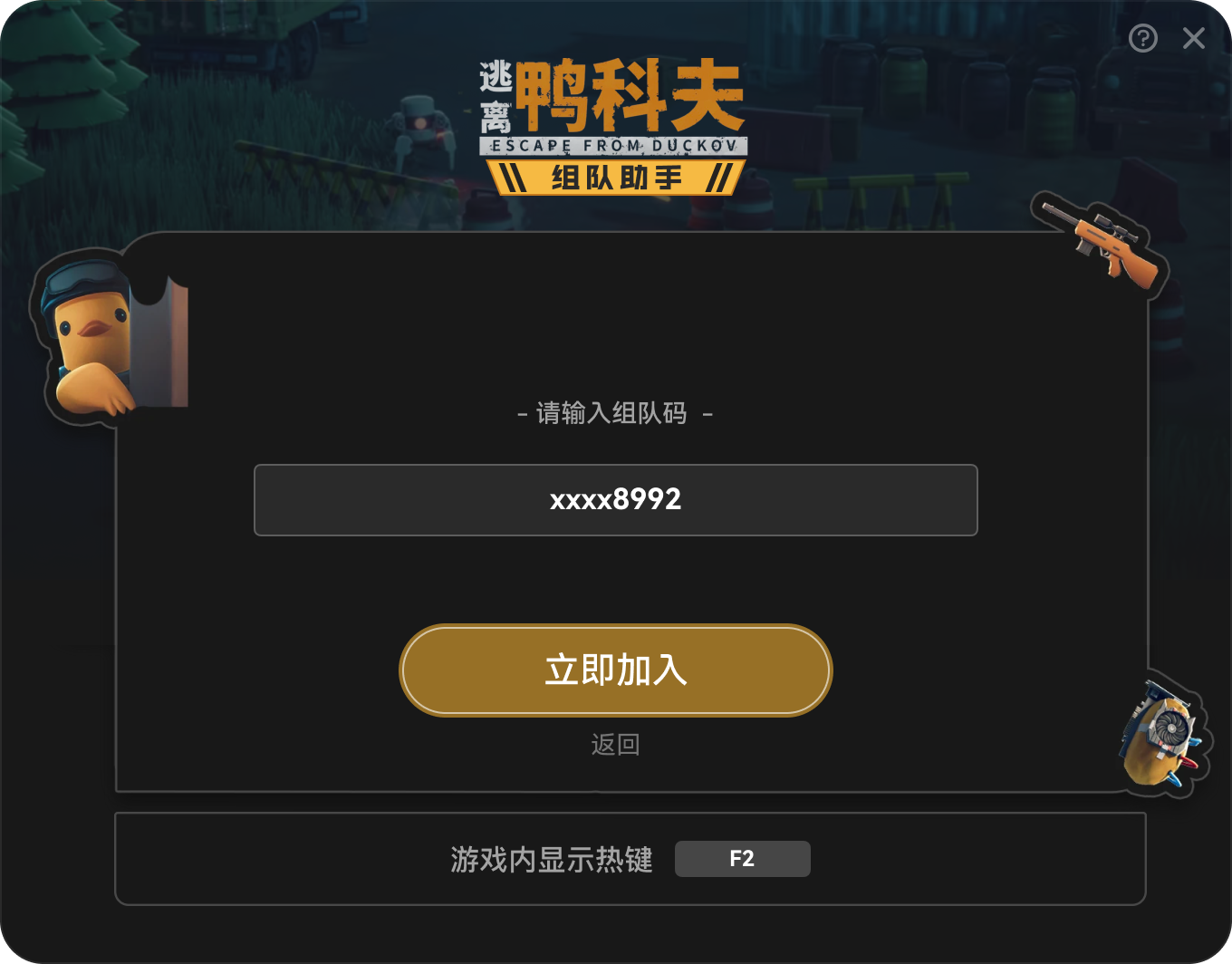The image size is (1232, 964).
Task: Click the 逃离 characters in the logo
Action: 496,98
